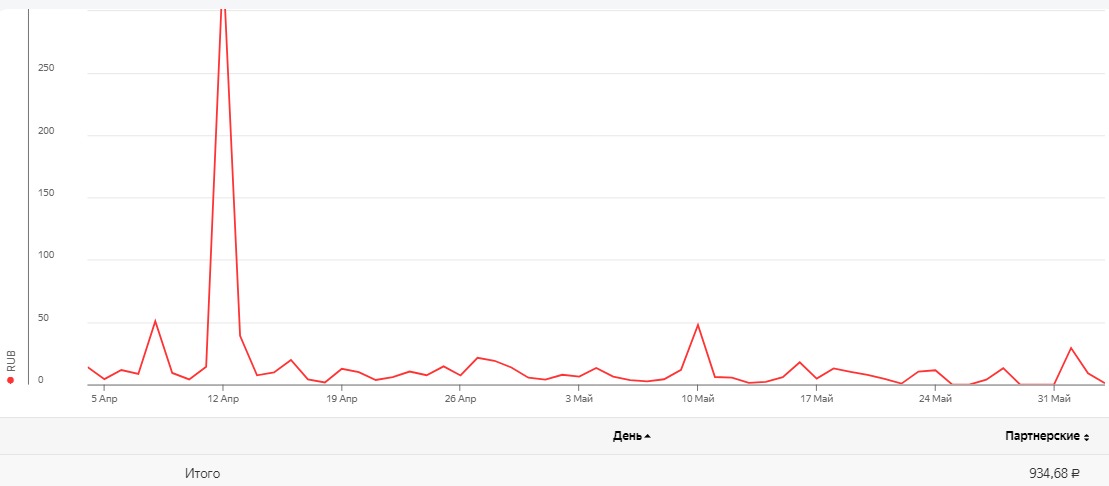Click the ascending sort arrow beside День
Image resolution: width=1109 pixels, height=486 pixels.
point(648,437)
